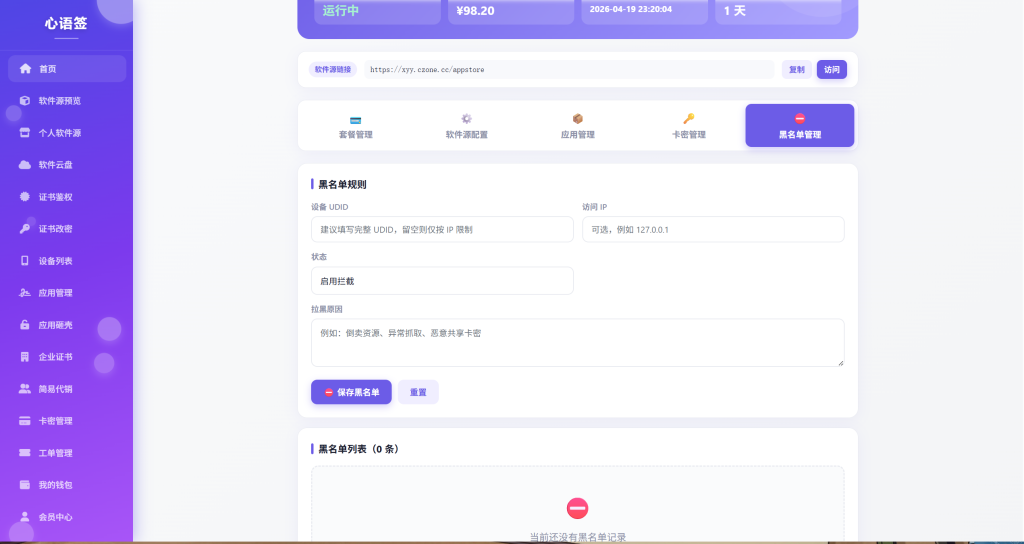Click the 1 天 card
Screen dimensions: 1024x544
tap(778, 12)
